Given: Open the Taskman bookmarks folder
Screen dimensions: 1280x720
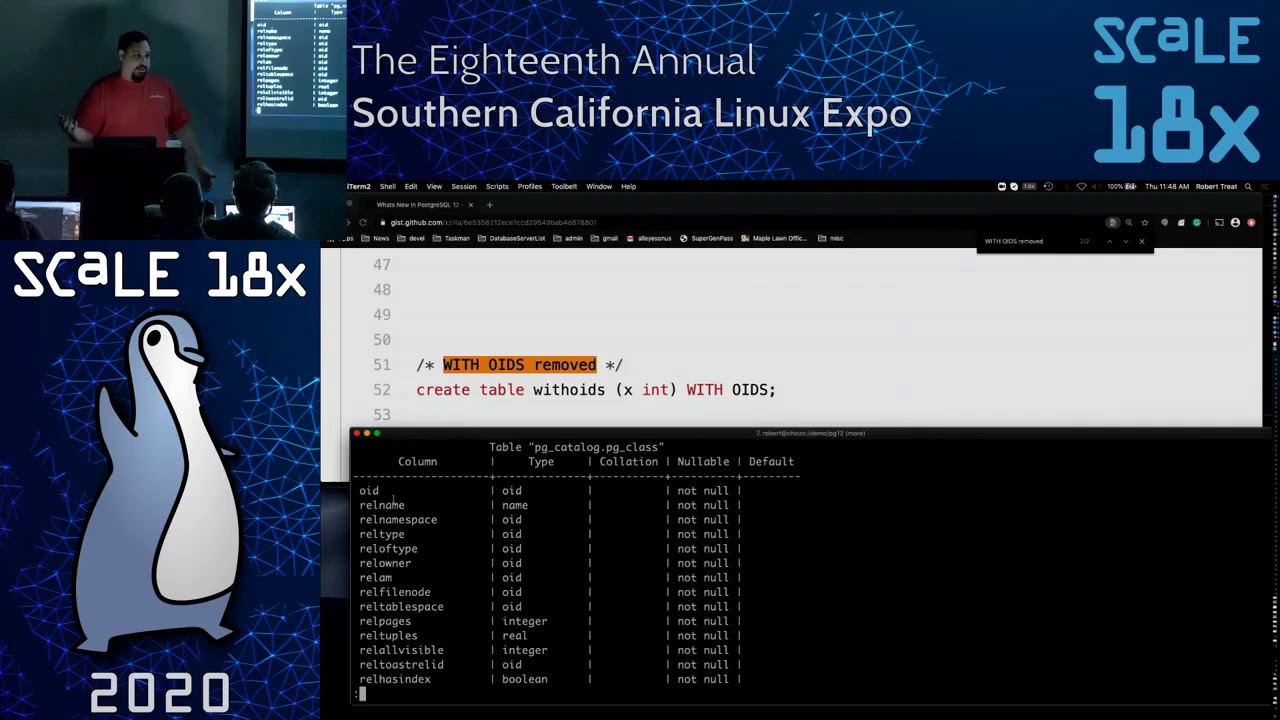Looking at the screenshot, I should pyautogui.click(x=451, y=238).
